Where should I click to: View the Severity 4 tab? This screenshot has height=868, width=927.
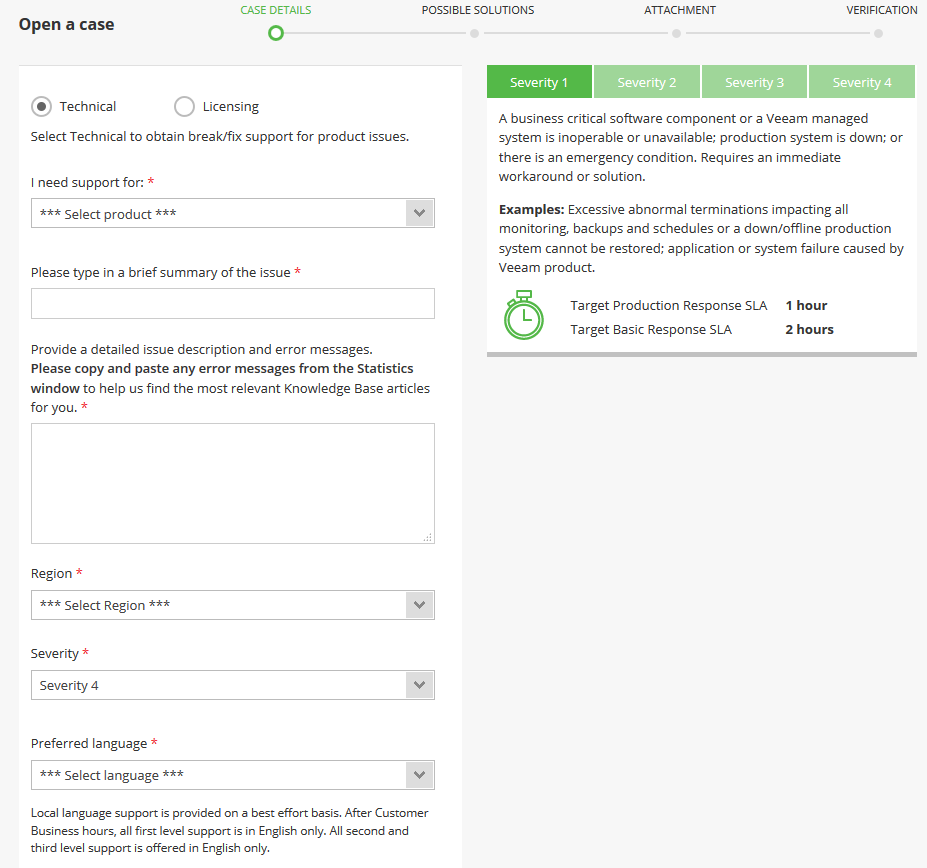(861, 82)
